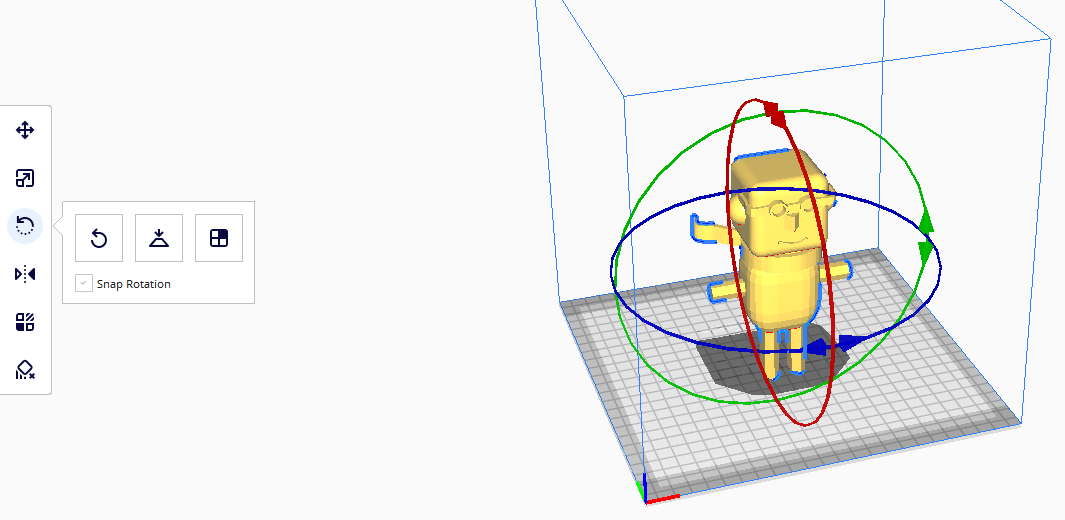This screenshot has height=520, width=1065.
Task: Select the Move tool in sidebar
Action: pyautogui.click(x=25, y=130)
